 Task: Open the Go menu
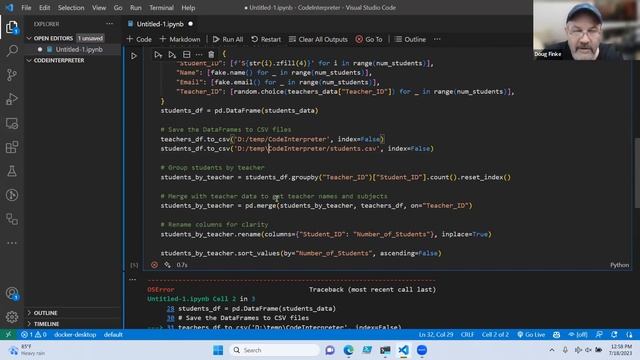pos(118,8)
